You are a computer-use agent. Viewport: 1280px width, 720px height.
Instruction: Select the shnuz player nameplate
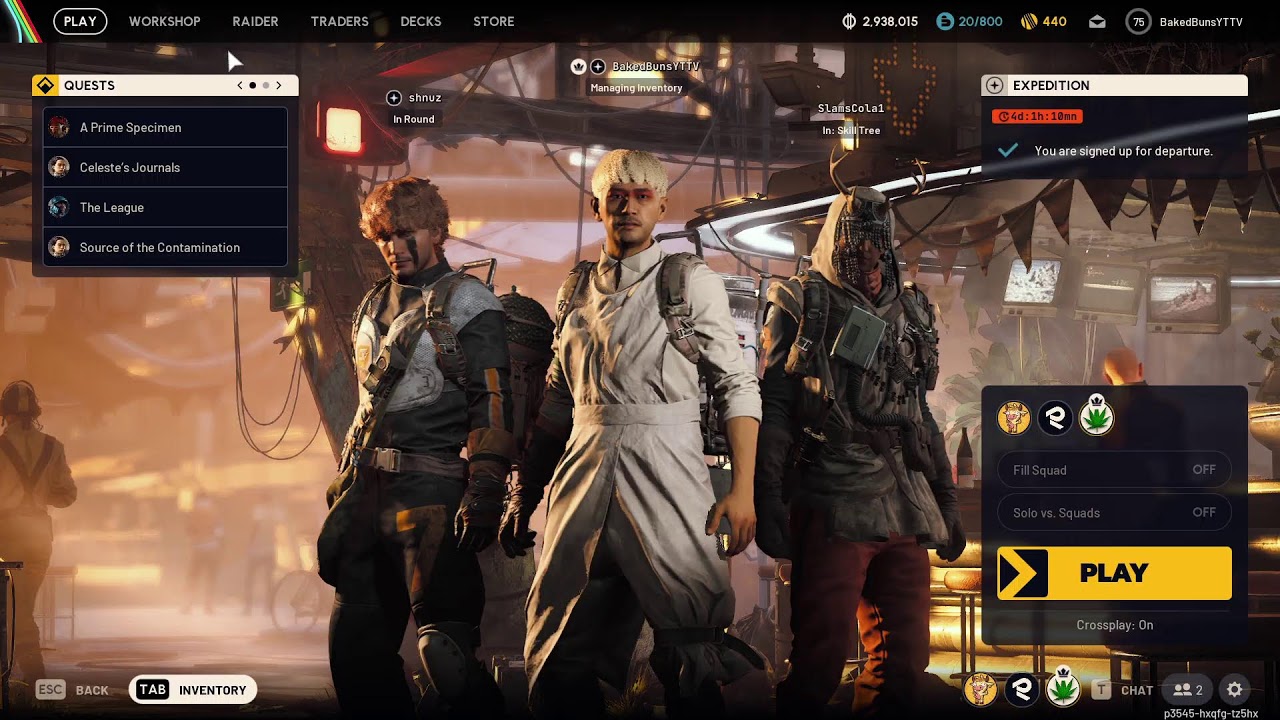425,98
